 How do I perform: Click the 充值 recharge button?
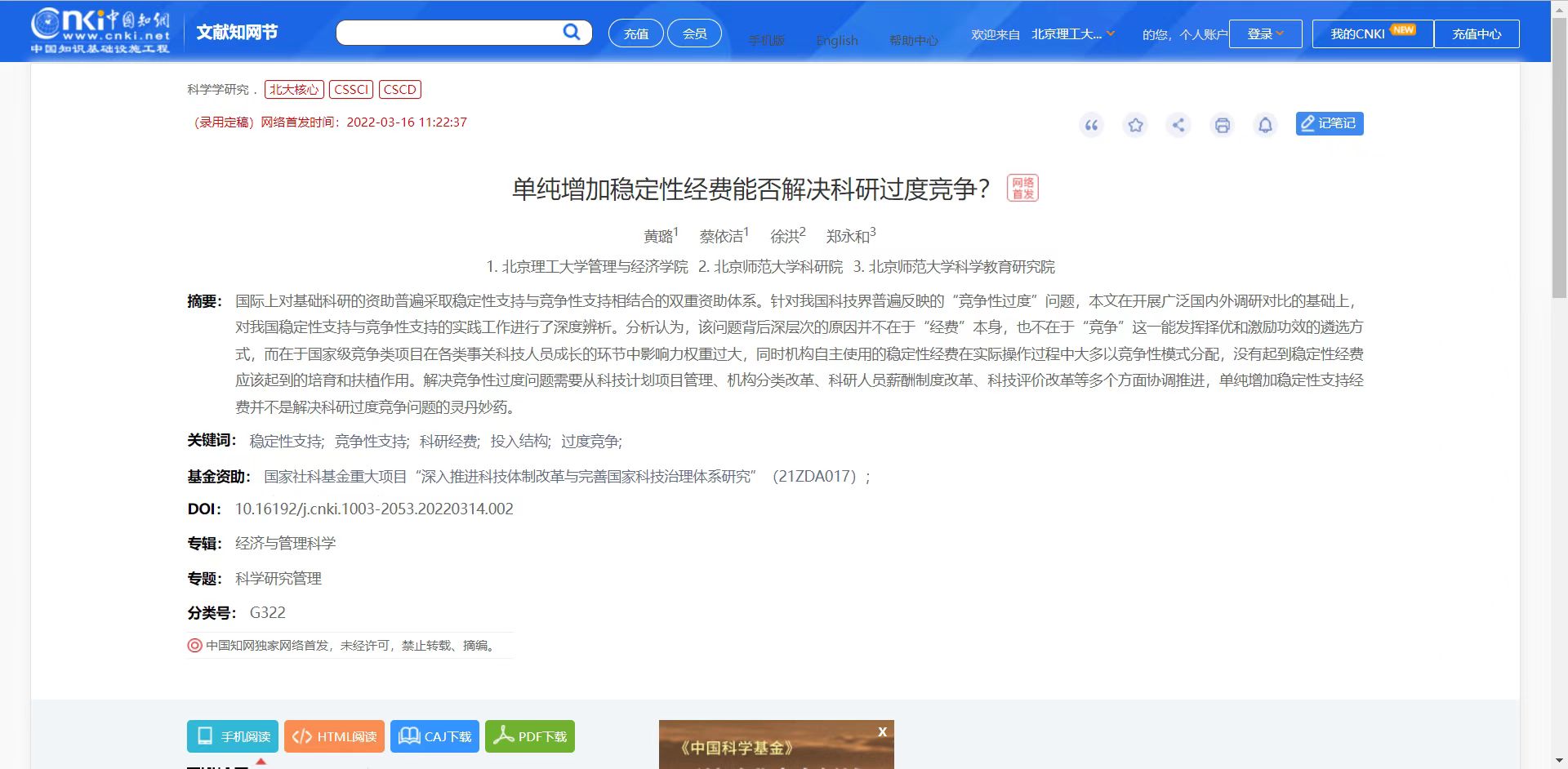[635, 33]
